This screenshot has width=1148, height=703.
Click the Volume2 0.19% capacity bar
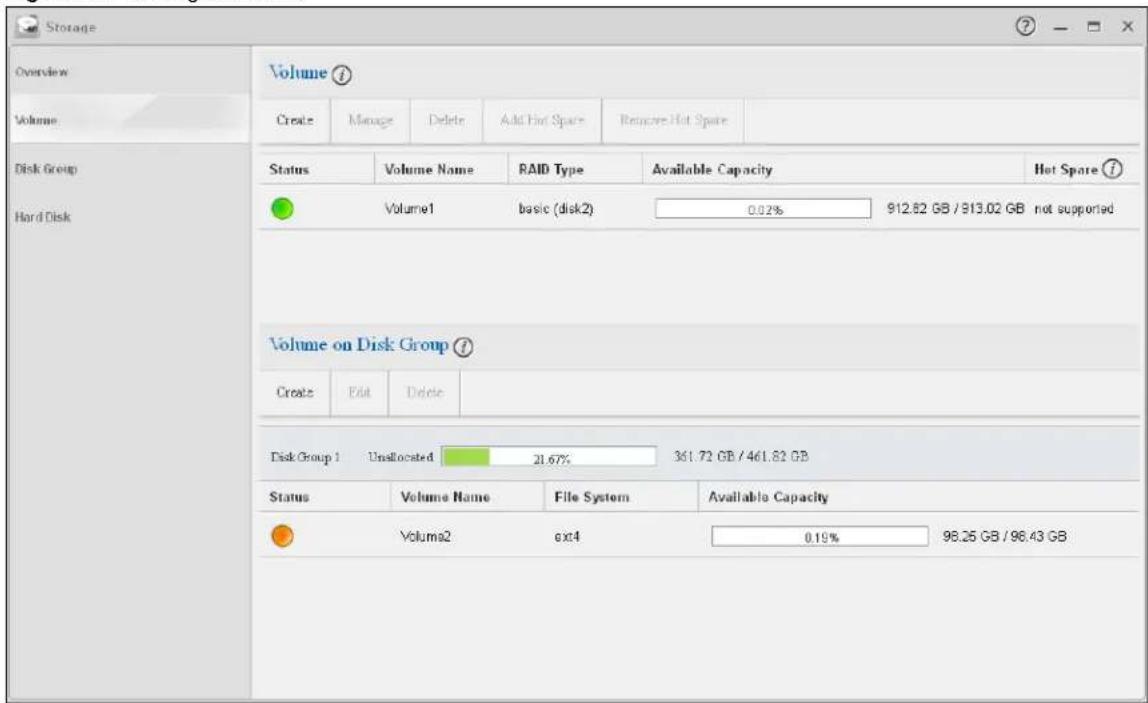[x=819, y=536]
